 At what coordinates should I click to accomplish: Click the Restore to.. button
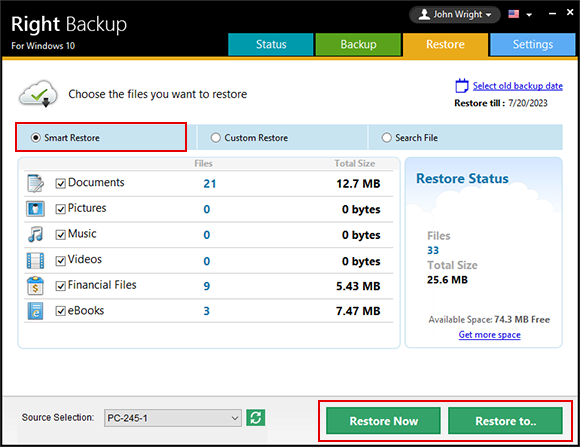pos(505,421)
